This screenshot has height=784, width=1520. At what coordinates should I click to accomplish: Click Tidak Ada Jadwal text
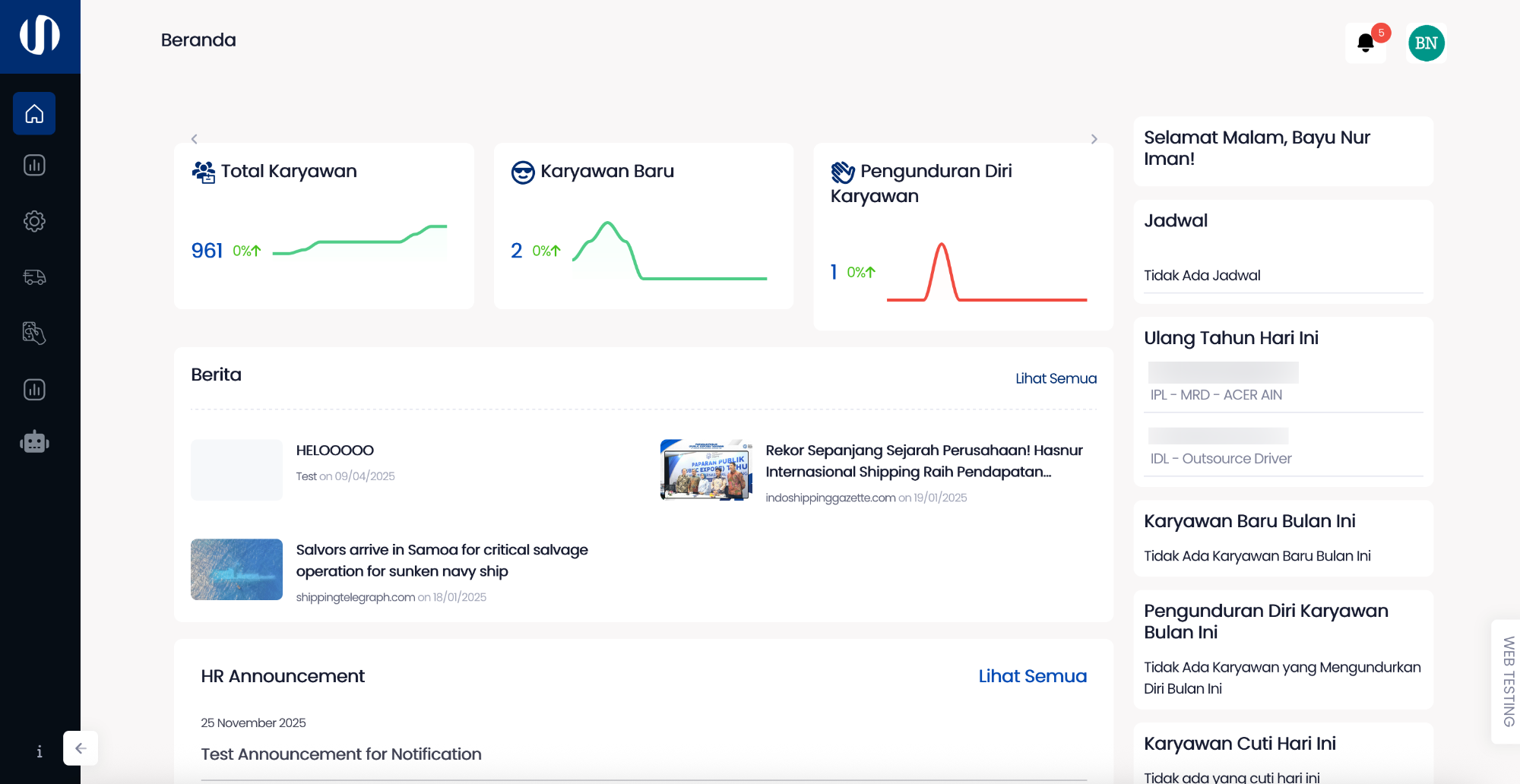(x=1202, y=275)
